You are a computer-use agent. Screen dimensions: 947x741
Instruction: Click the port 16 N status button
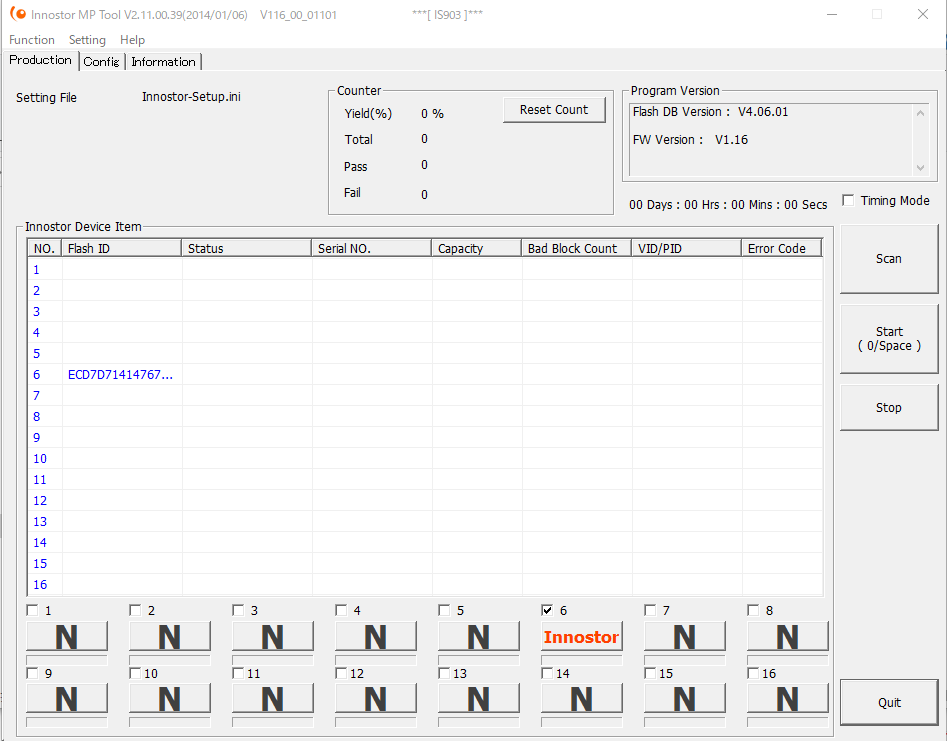(x=788, y=699)
